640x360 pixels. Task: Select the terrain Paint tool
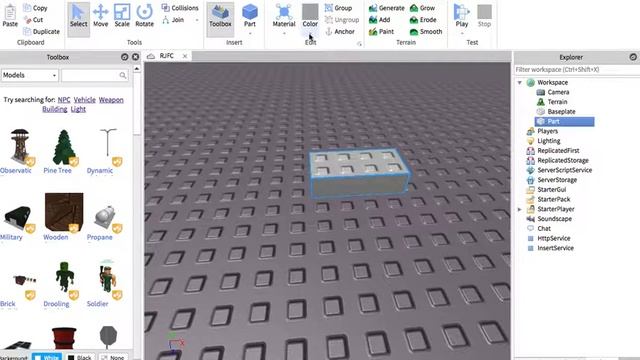[381, 31]
